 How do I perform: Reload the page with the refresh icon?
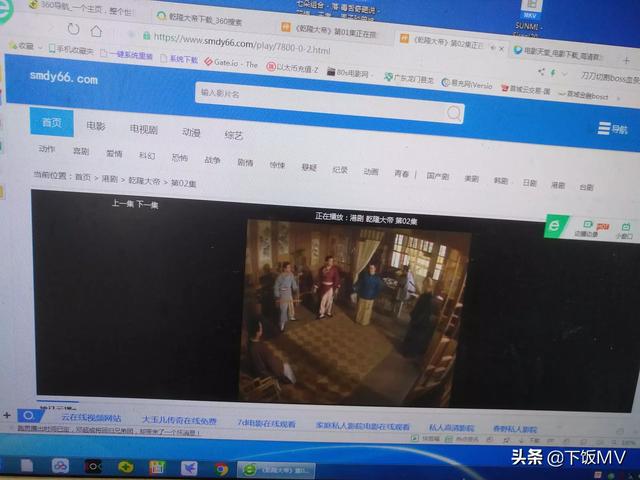click(x=73, y=29)
